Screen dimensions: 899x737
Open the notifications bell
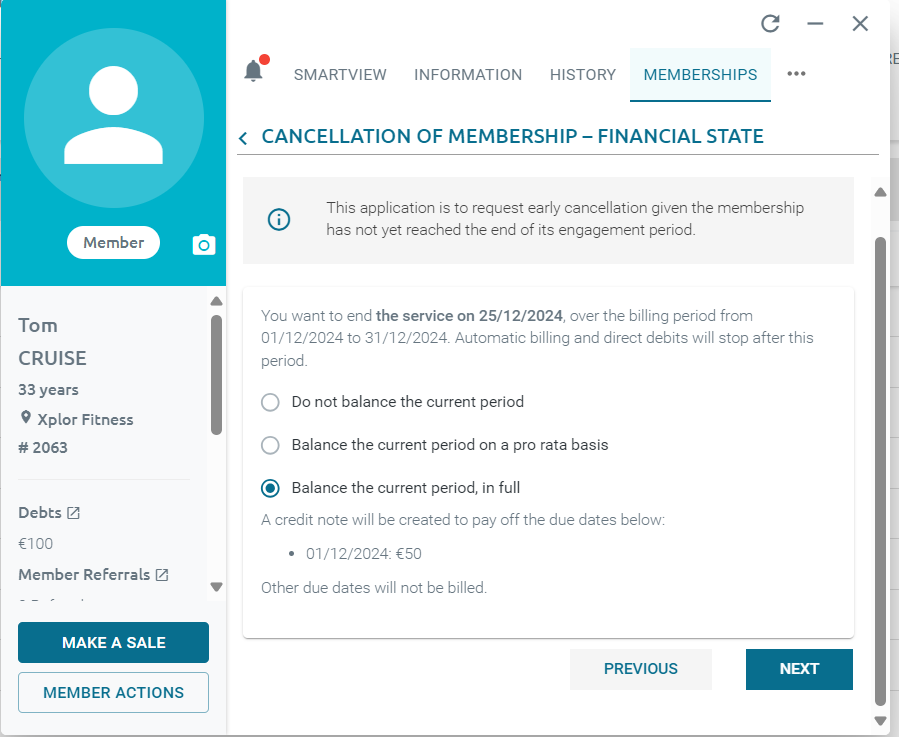click(x=253, y=72)
